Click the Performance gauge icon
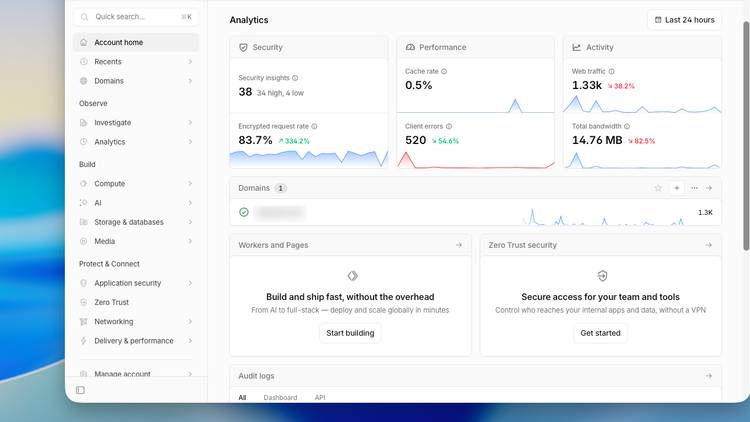Viewport: 750px width, 422px height. [x=410, y=47]
